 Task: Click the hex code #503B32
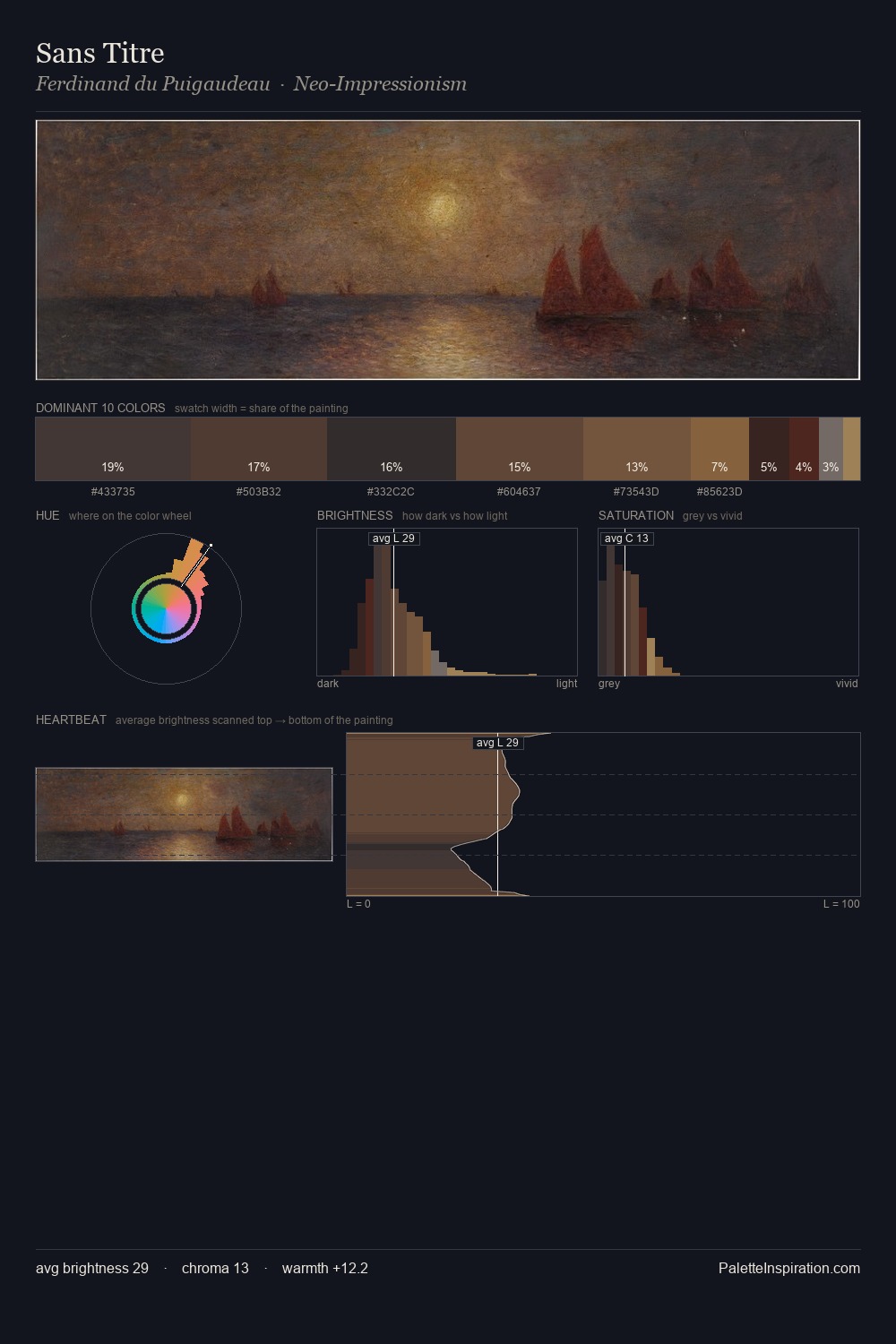click(259, 492)
